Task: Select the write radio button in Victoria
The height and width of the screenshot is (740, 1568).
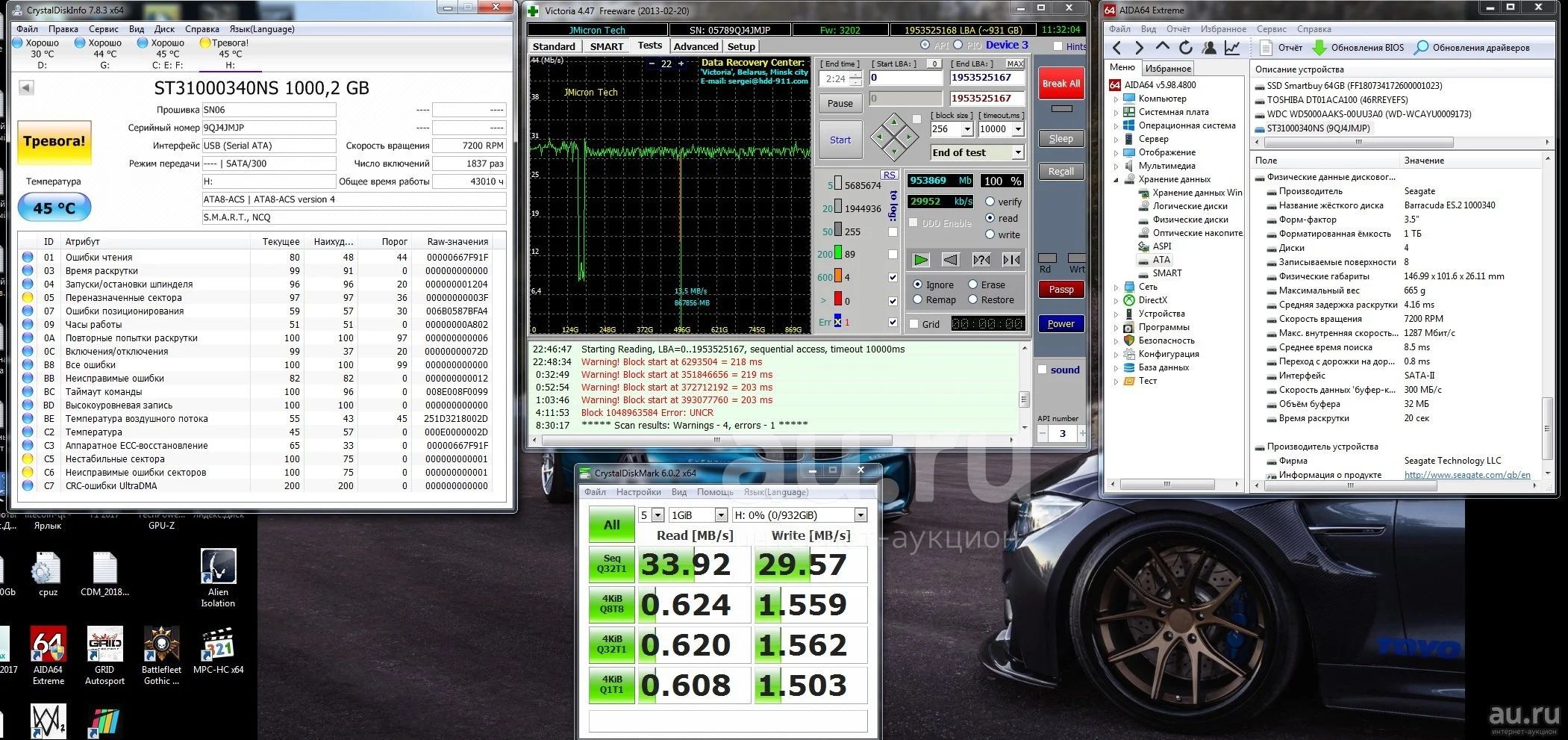Action: coord(990,234)
